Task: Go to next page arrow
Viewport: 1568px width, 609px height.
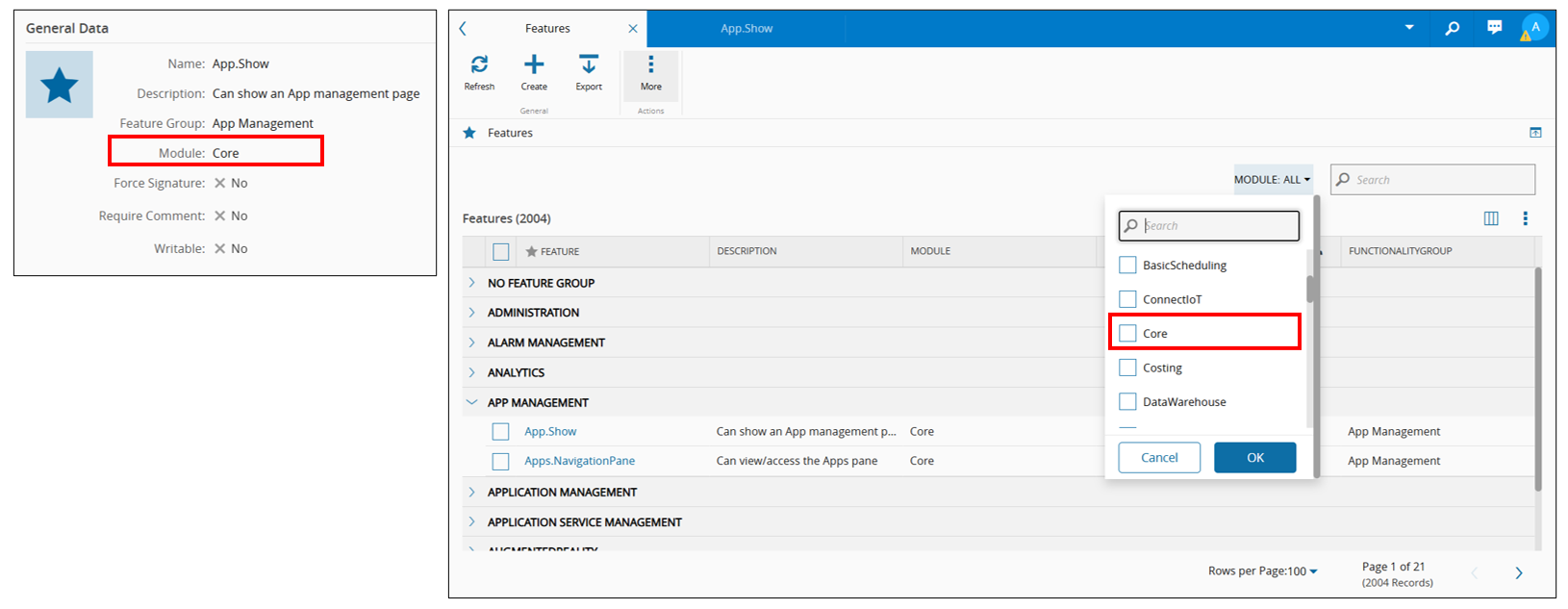Action: pos(1519,573)
